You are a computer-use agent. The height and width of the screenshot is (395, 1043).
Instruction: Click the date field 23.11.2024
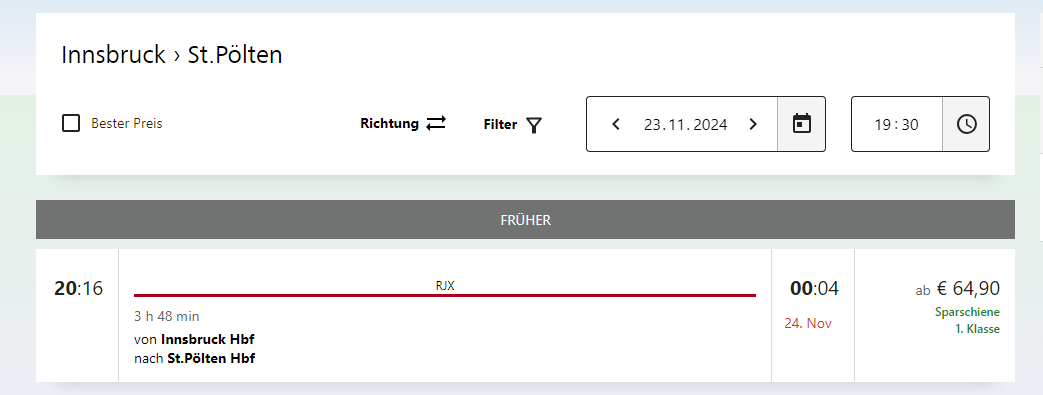click(x=685, y=124)
